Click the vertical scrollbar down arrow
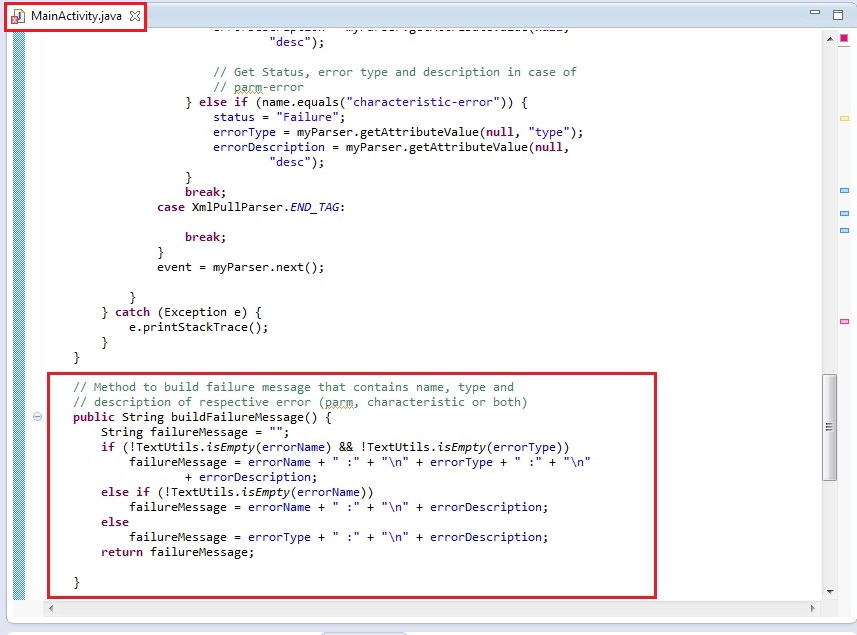The image size is (857, 635). point(829,593)
